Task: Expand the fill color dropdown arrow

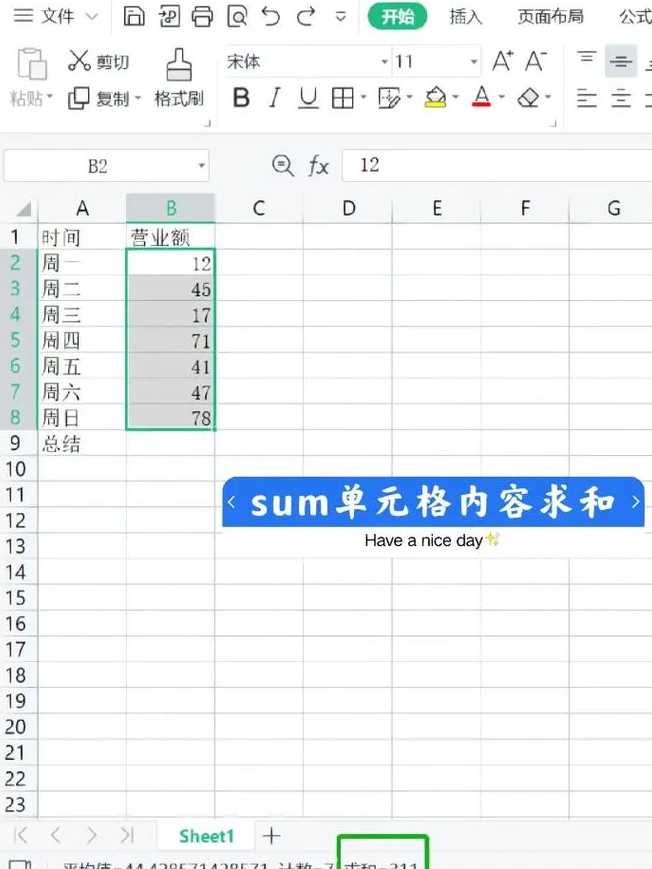Action: (x=455, y=98)
